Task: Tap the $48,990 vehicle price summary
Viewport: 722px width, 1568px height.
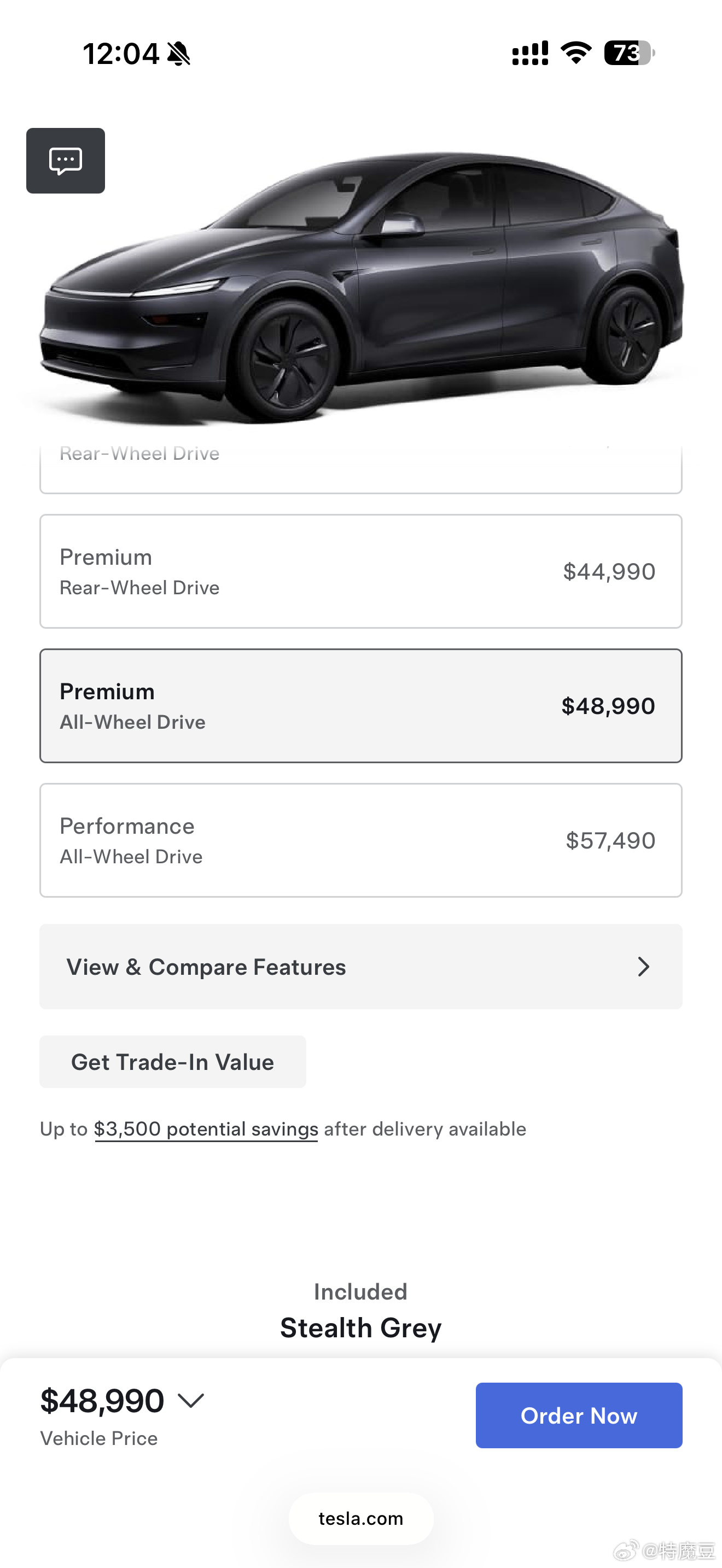Action: click(102, 1401)
